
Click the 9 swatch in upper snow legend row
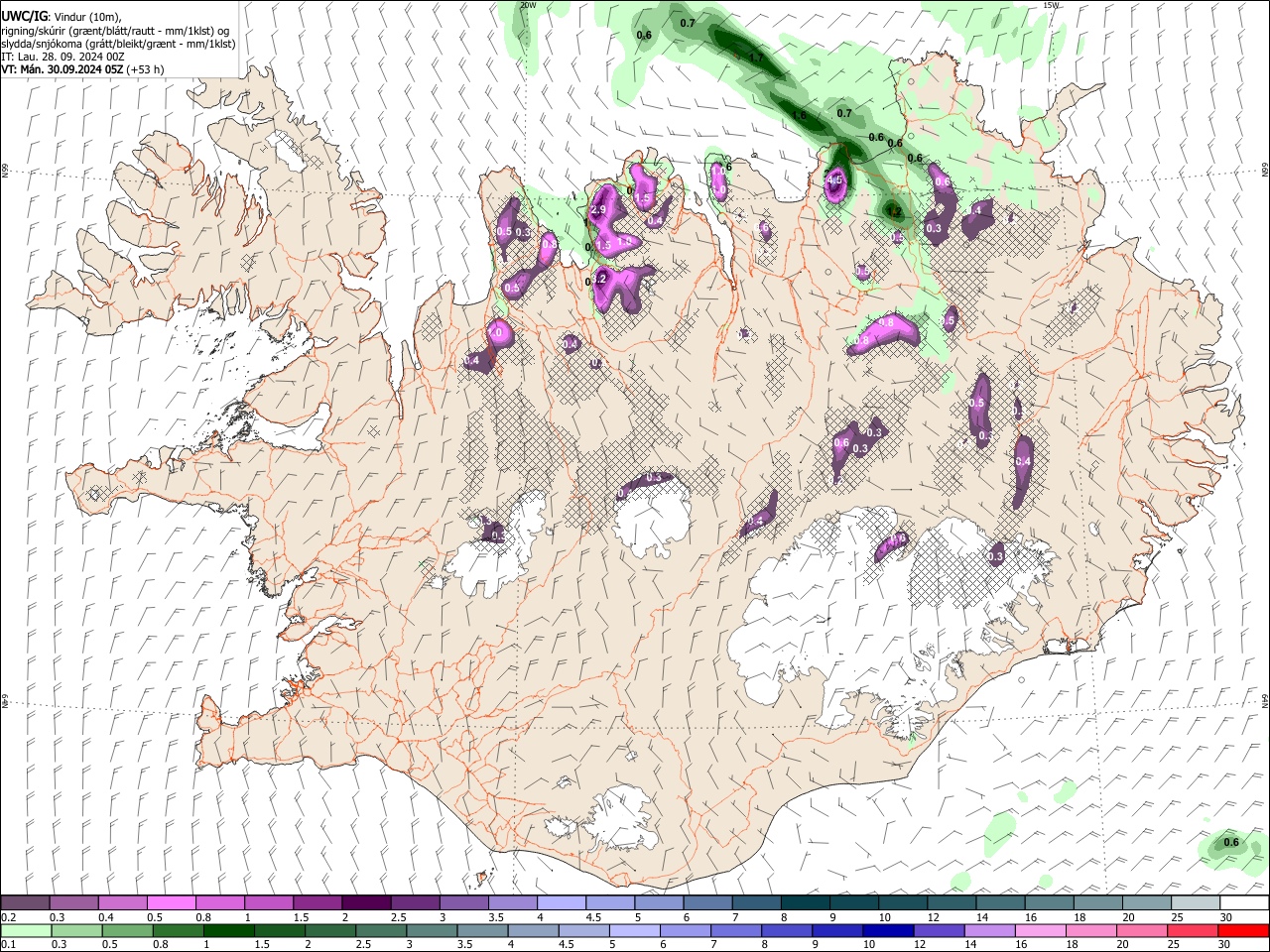tap(852, 903)
